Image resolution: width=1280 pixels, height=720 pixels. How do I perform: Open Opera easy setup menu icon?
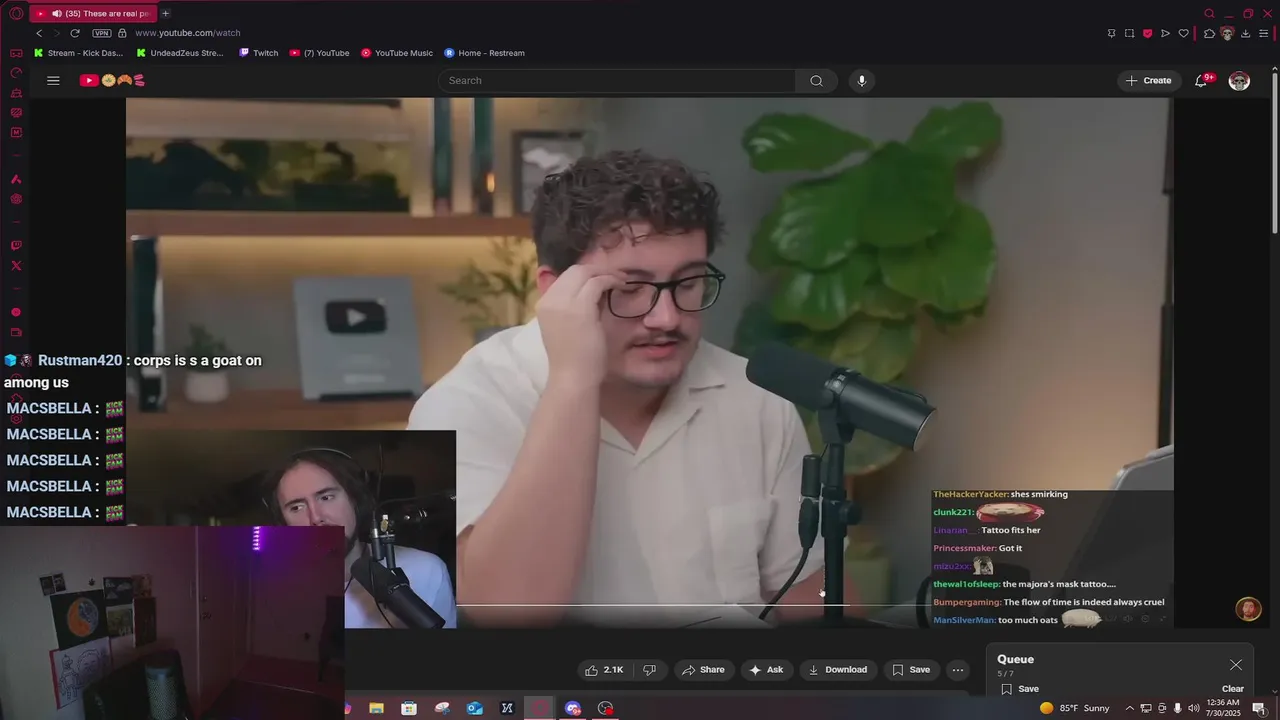(x=1264, y=33)
